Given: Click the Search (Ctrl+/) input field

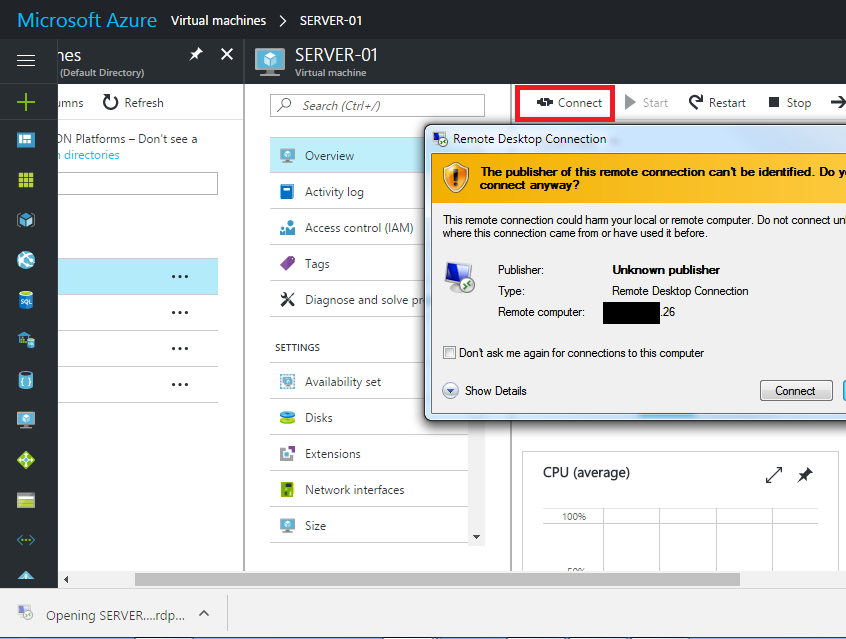Looking at the screenshot, I should (x=378, y=106).
